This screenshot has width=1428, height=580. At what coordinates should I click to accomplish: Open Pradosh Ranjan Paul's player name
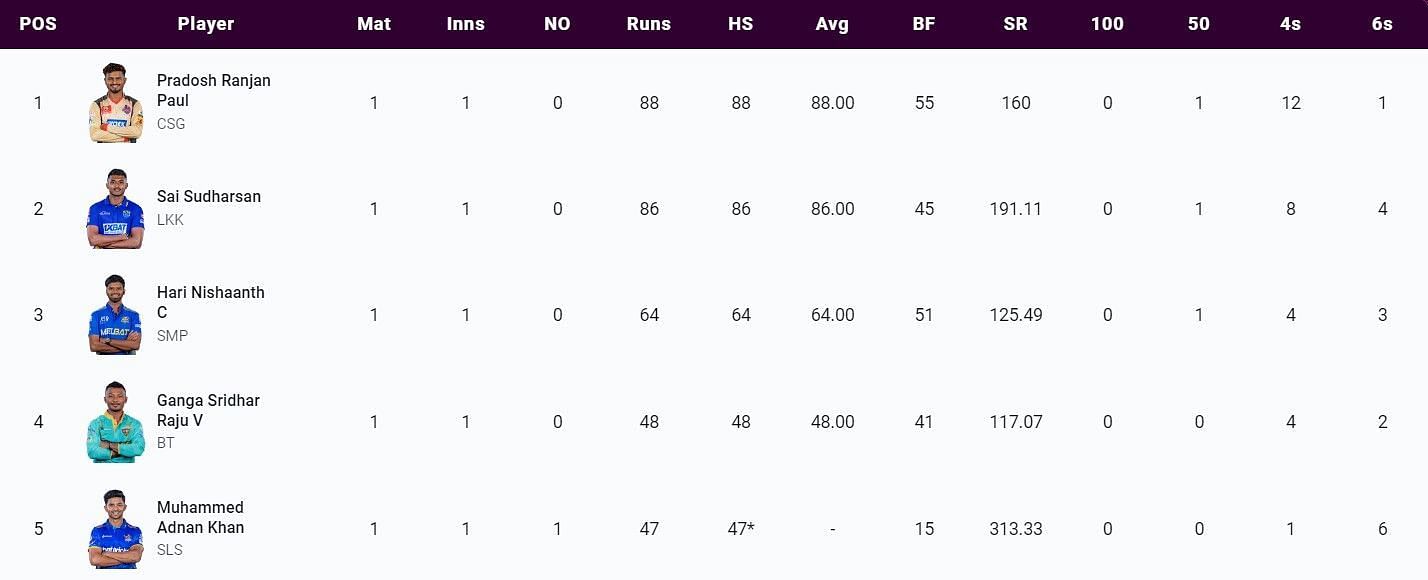213,90
